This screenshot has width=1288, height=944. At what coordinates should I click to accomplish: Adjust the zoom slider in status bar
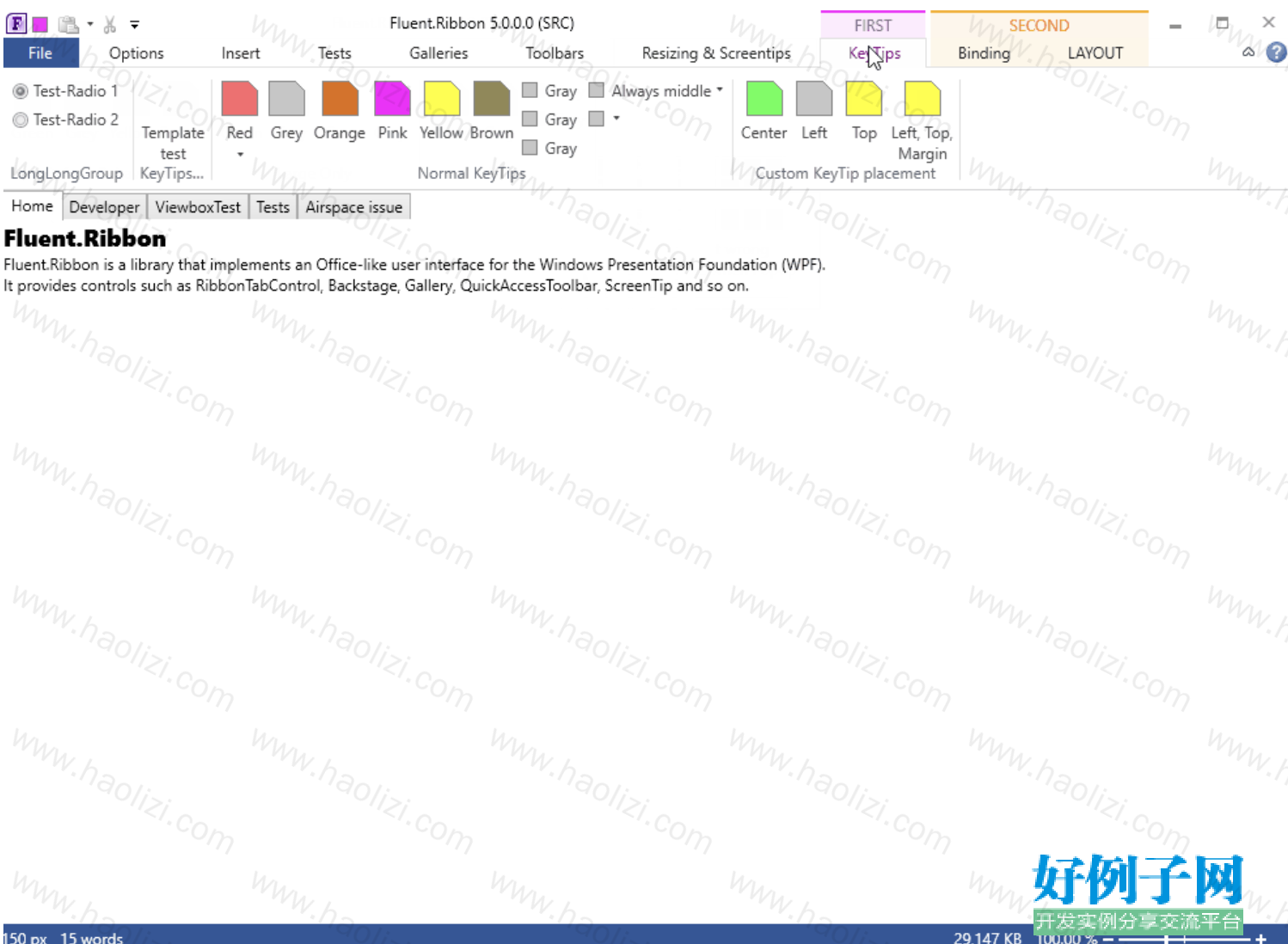(1184, 939)
